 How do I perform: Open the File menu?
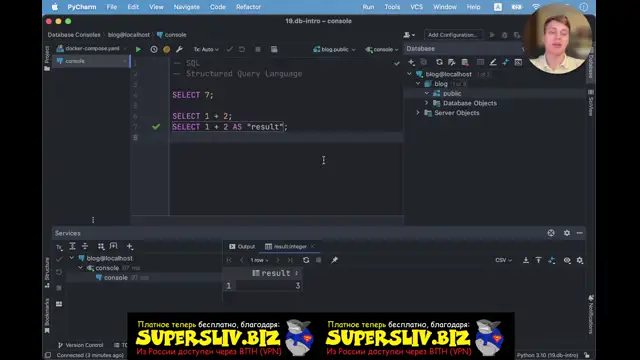111,7
